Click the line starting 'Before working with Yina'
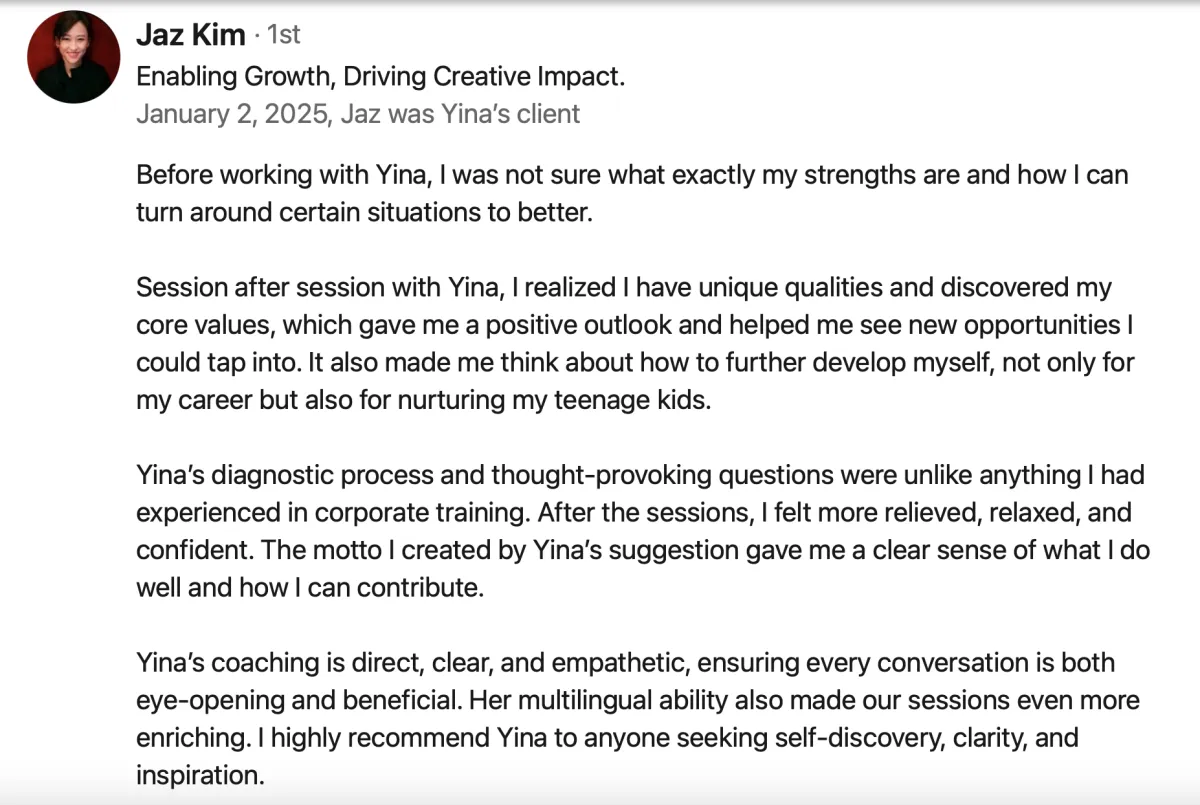The height and width of the screenshot is (805, 1200). pos(632,175)
